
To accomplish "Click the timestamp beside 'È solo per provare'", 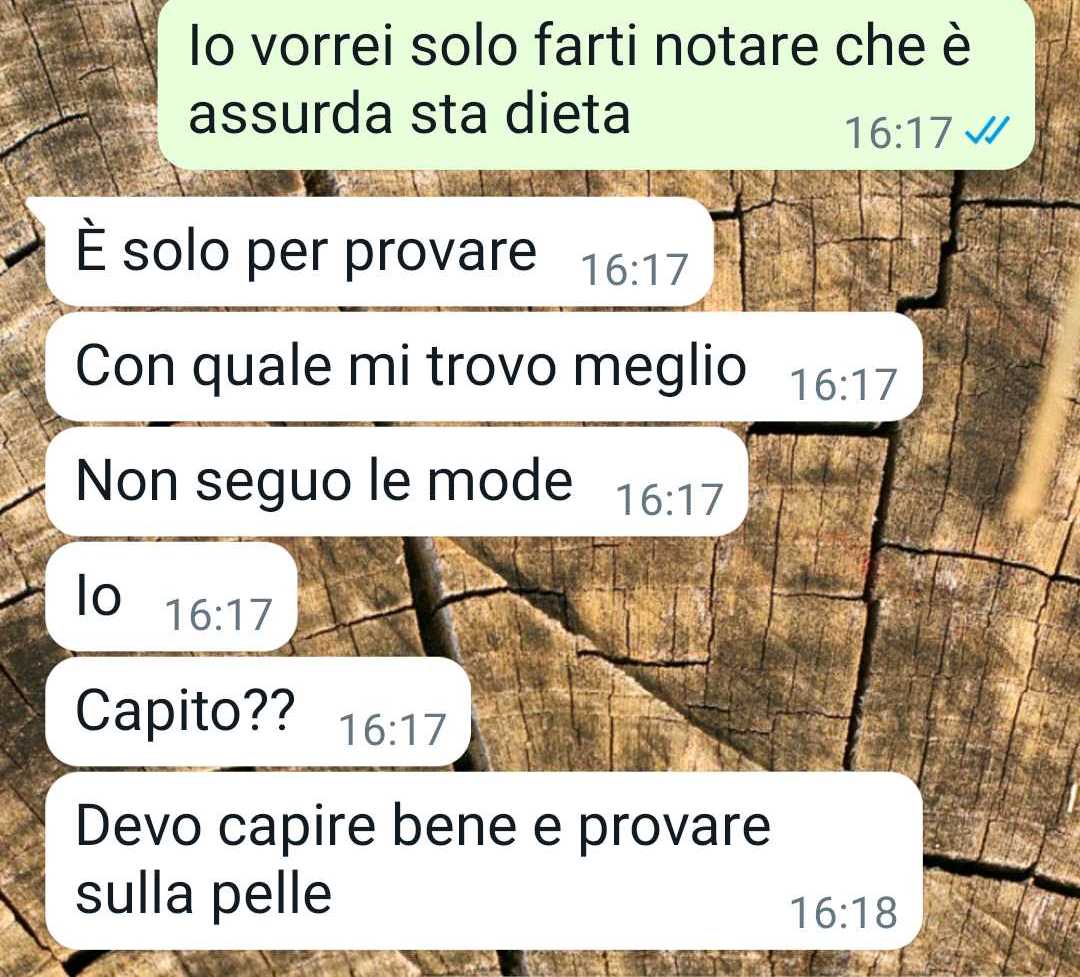I will (634, 269).
